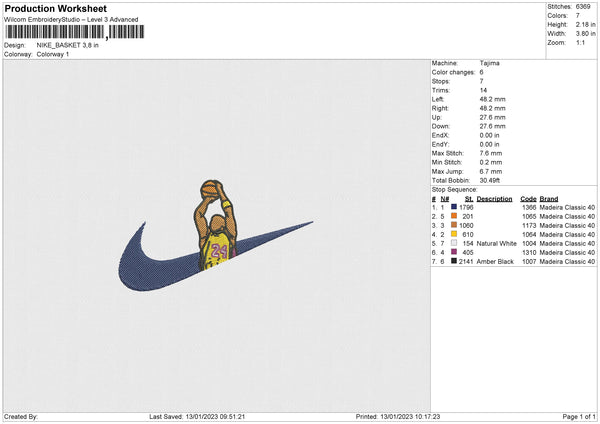The width and height of the screenshot is (600, 424).
Task: Click the "Color changes:" label
Action: coord(453,72)
